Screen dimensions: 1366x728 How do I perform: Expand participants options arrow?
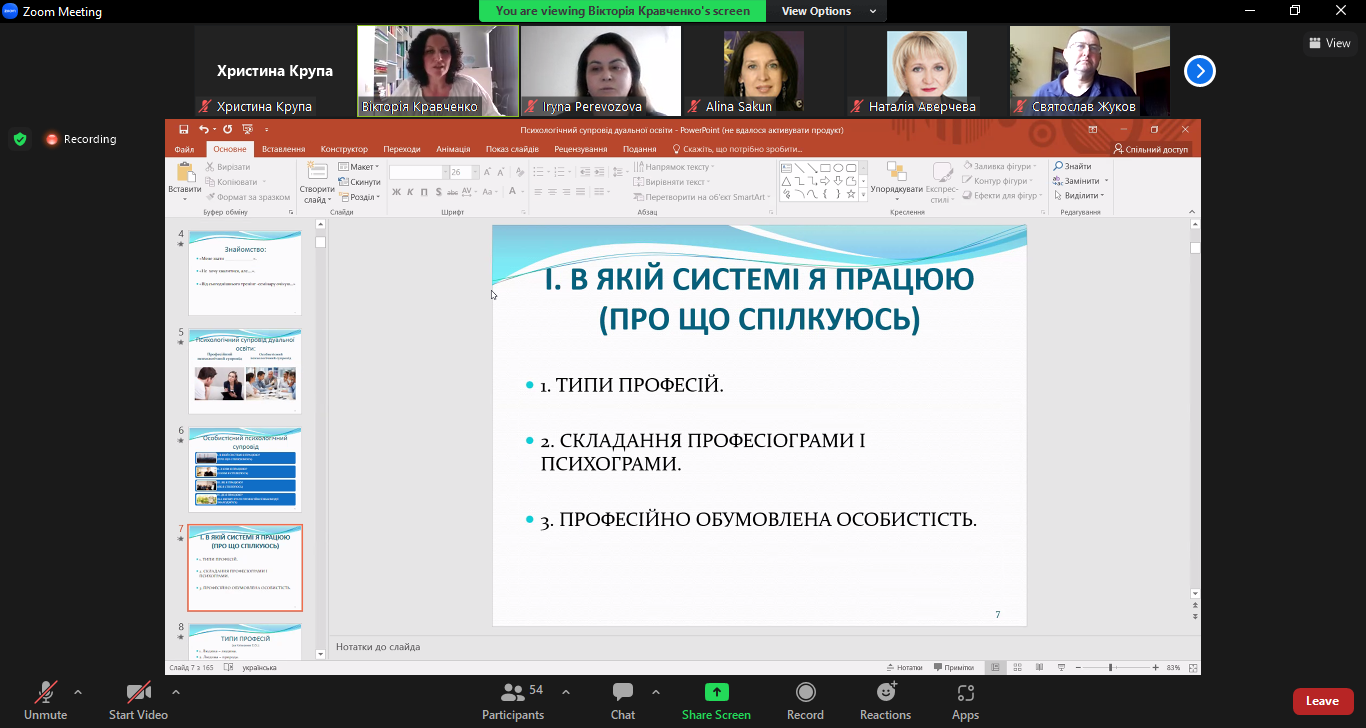point(566,692)
